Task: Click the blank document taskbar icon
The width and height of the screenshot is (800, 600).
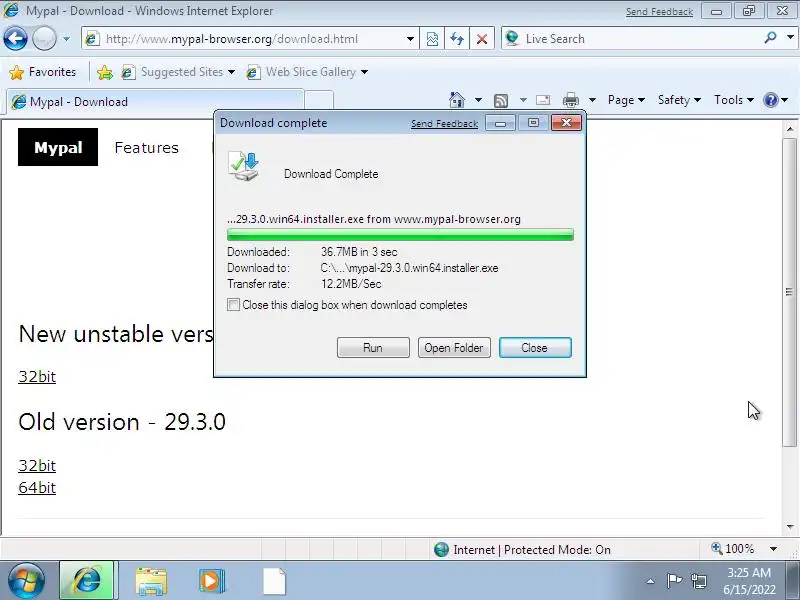Action: pyautogui.click(x=274, y=581)
